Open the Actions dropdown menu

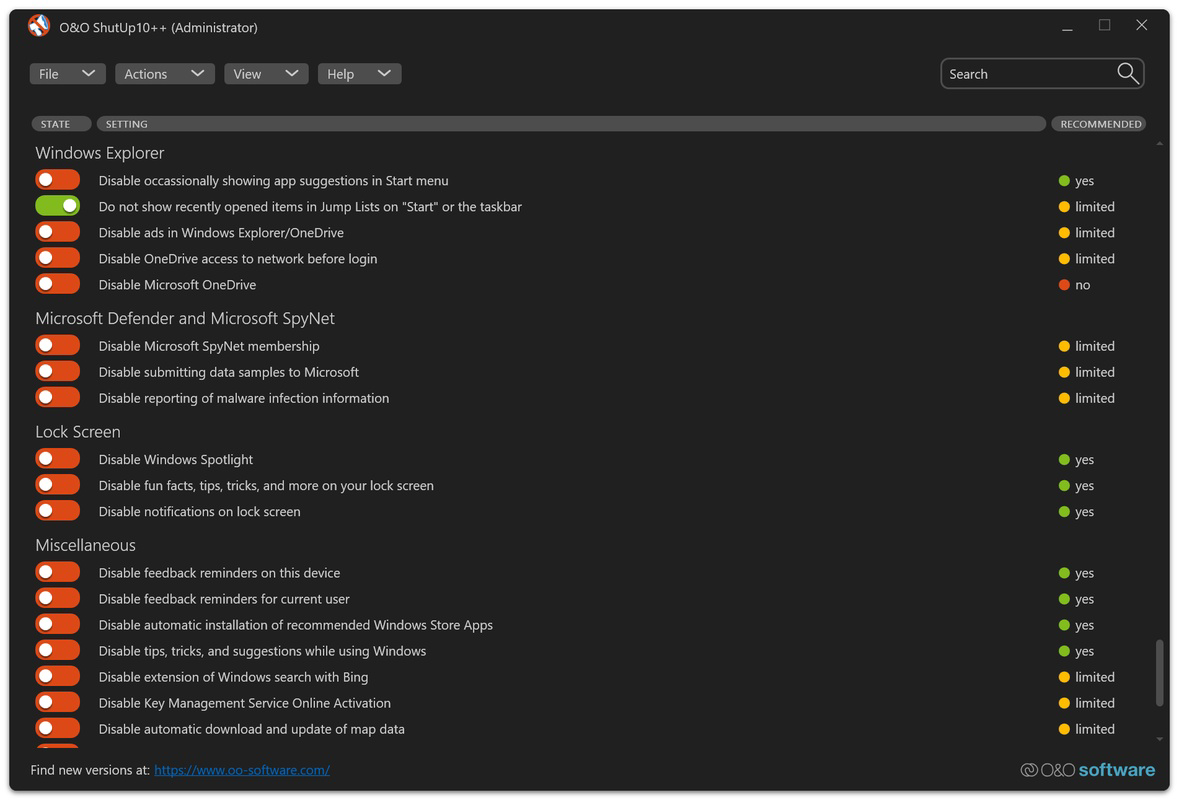point(165,74)
